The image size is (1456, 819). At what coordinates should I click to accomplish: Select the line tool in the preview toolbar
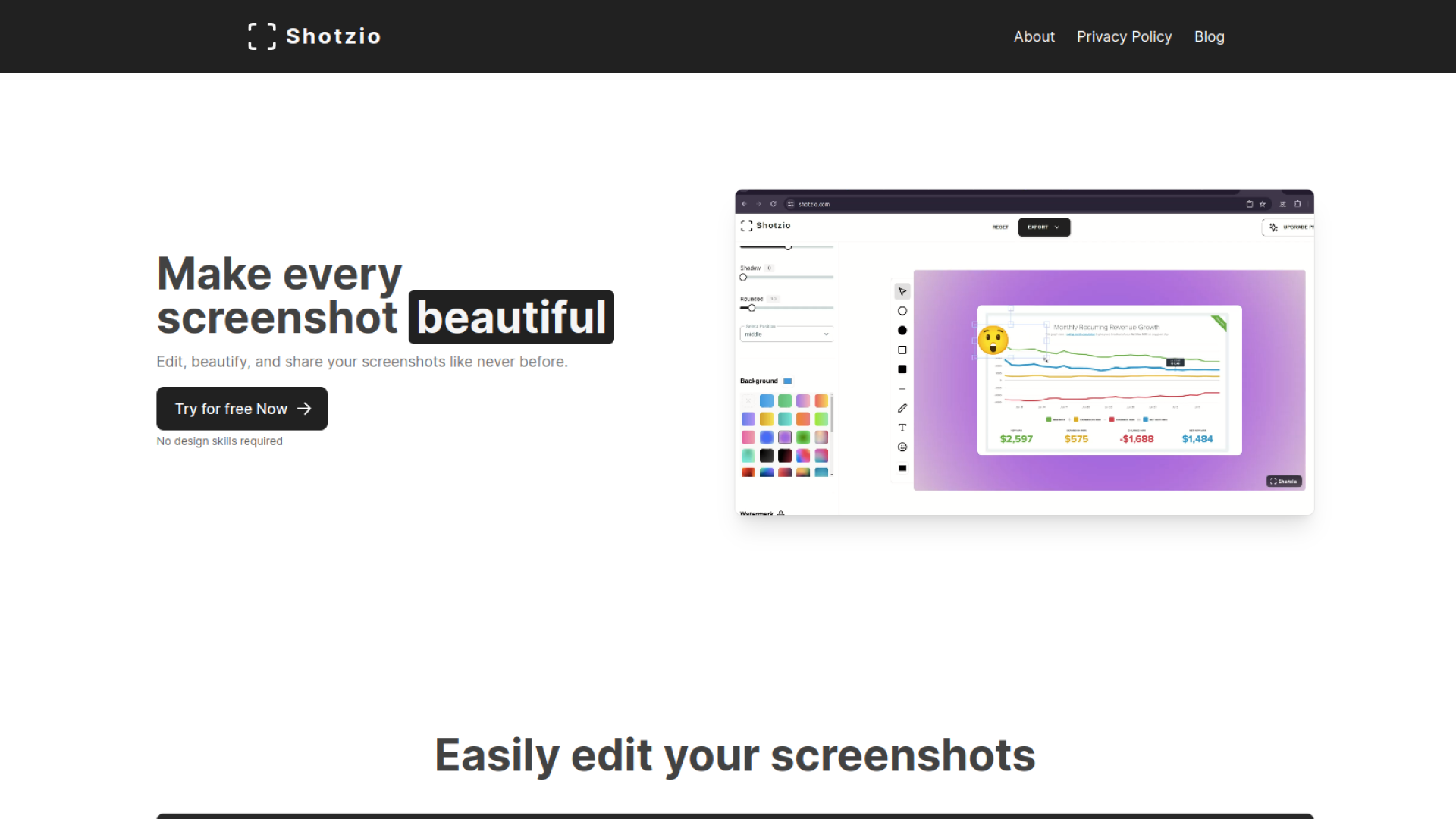[x=902, y=389]
